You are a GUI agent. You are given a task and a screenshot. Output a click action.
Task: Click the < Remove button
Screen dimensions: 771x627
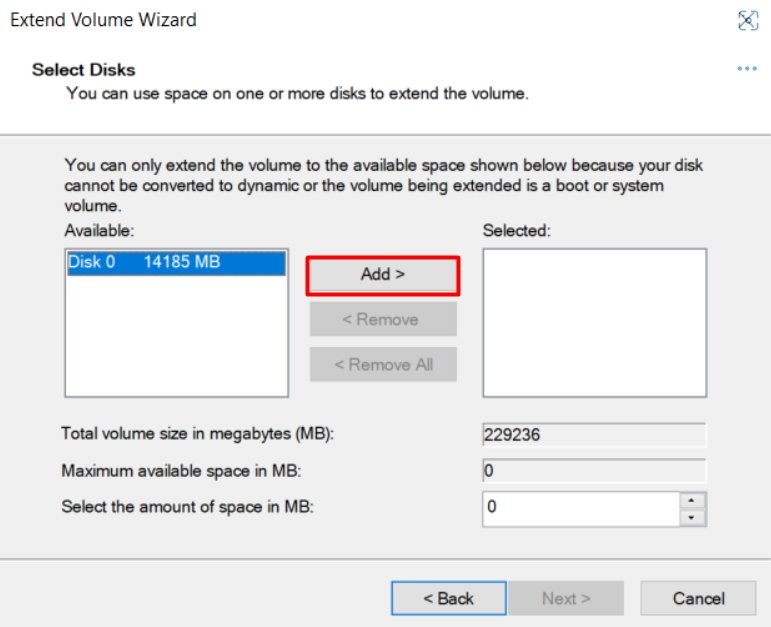click(383, 319)
